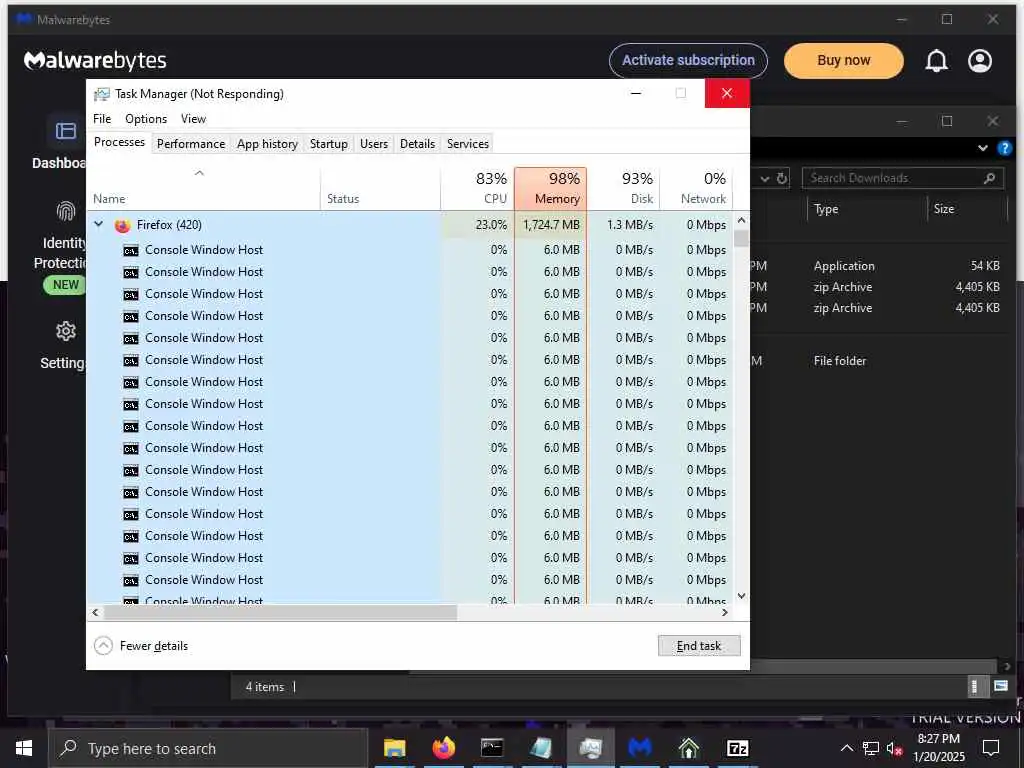The image size is (1024, 768).
Task: Click the magnifier icon in Search Downloads
Action: point(989,178)
